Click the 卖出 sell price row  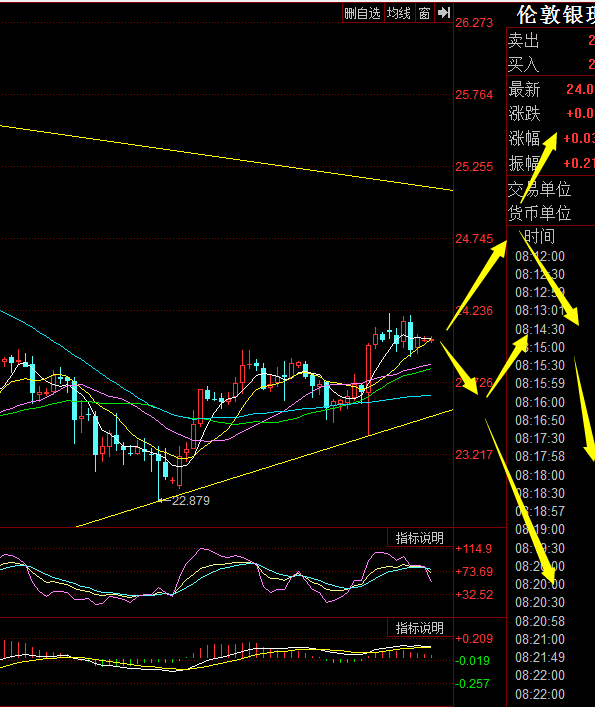(551, 41)
